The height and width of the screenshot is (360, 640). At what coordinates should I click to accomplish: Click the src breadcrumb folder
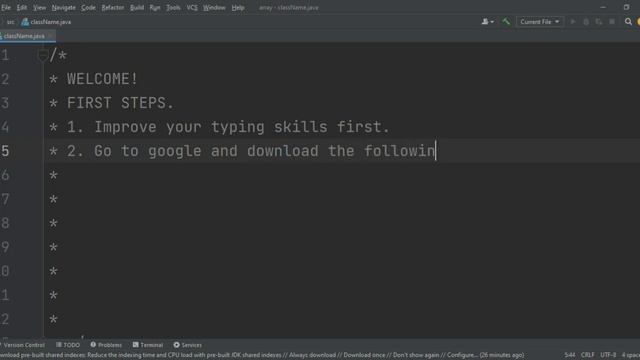coord(11,22)
